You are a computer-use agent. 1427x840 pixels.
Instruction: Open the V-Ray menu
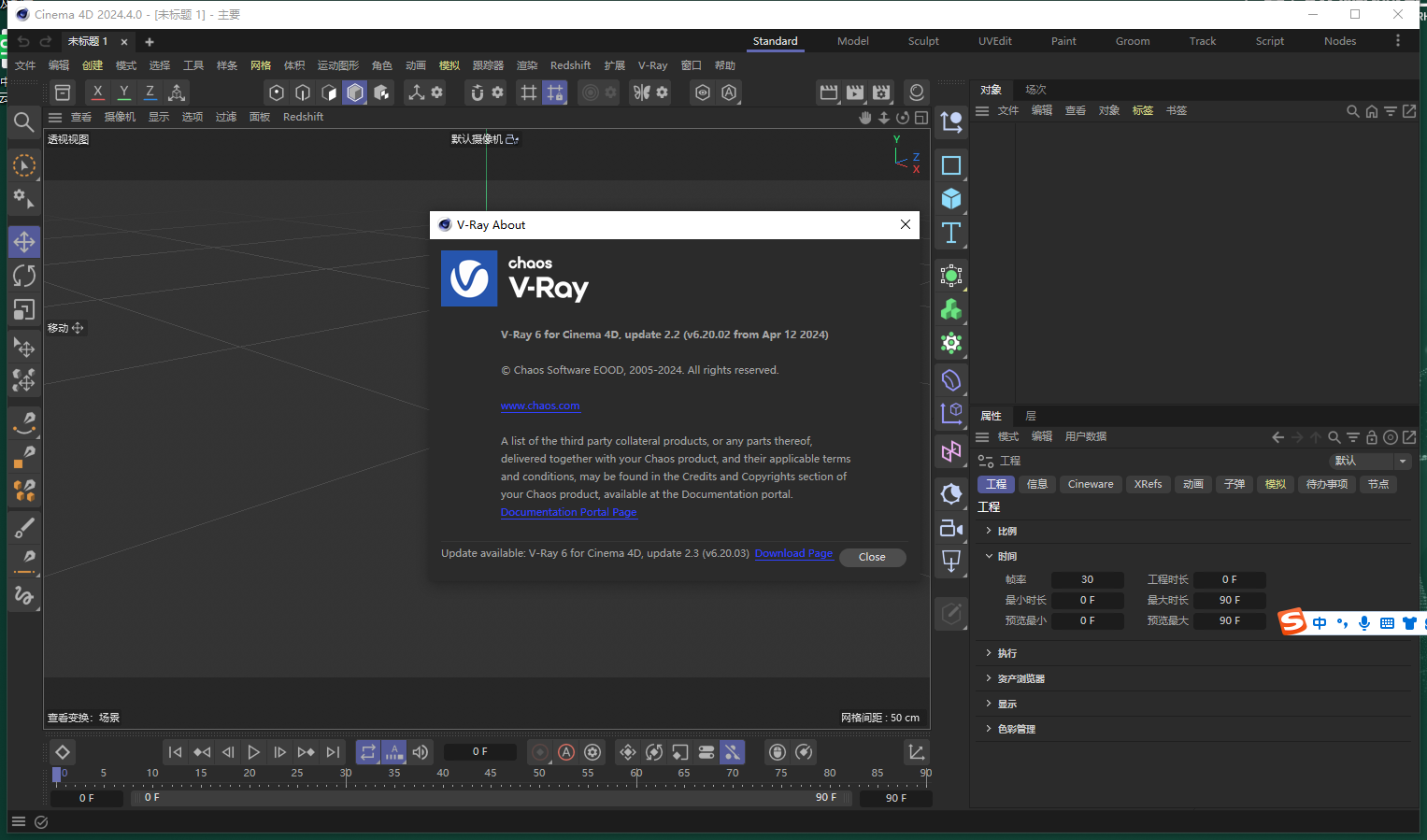pos(652,65)
